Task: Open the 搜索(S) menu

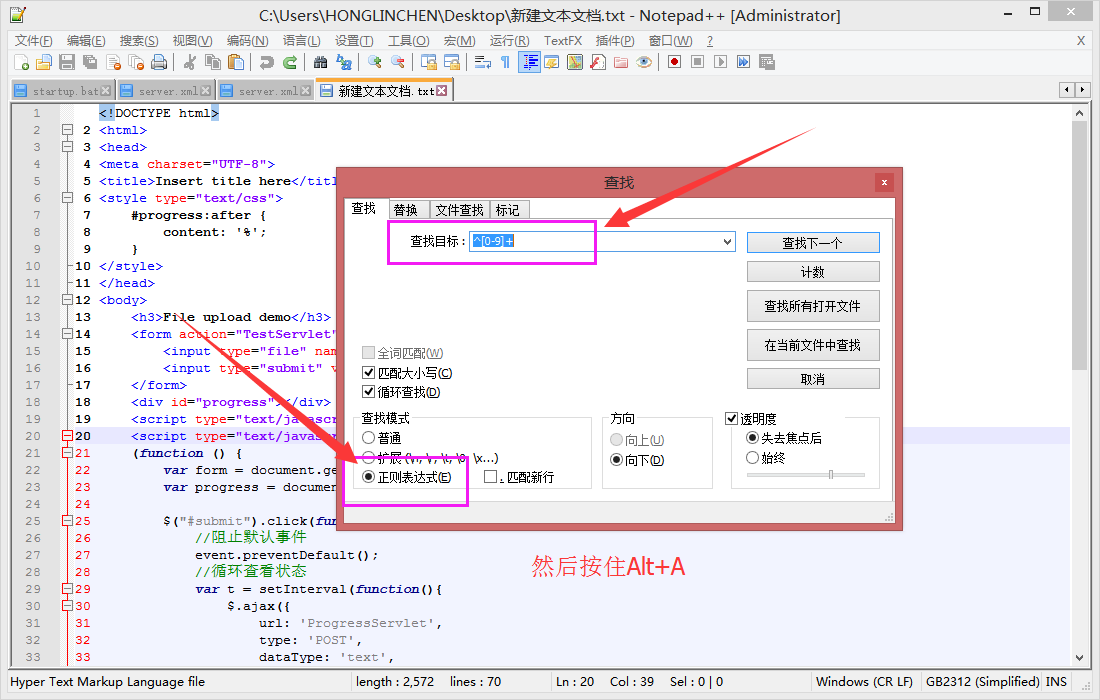Action: (x=138, y=41)
